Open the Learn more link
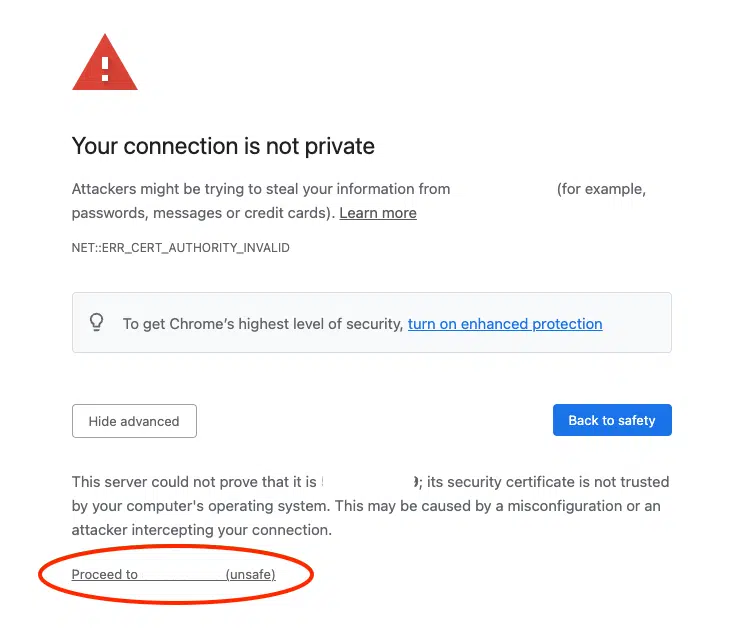 pos(378,213)
